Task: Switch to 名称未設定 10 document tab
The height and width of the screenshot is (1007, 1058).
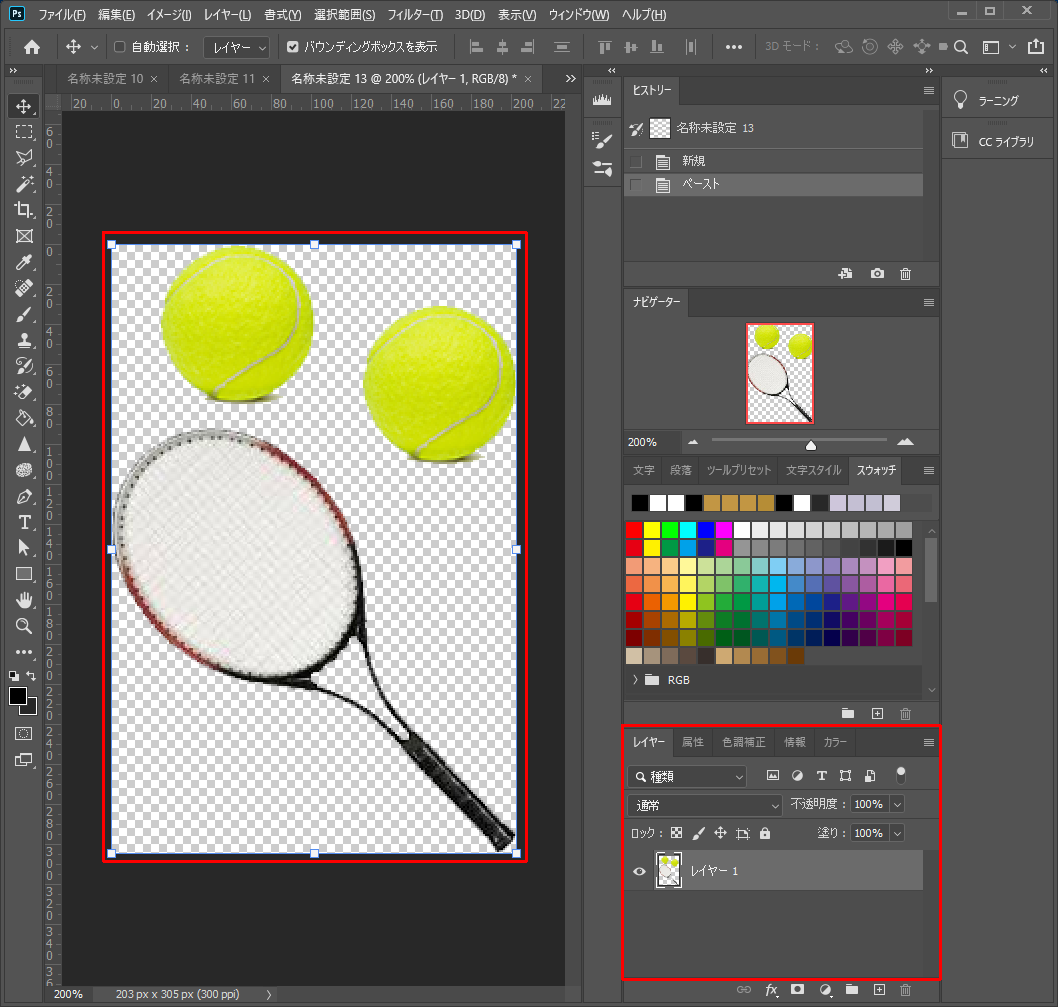Action: 105,79
